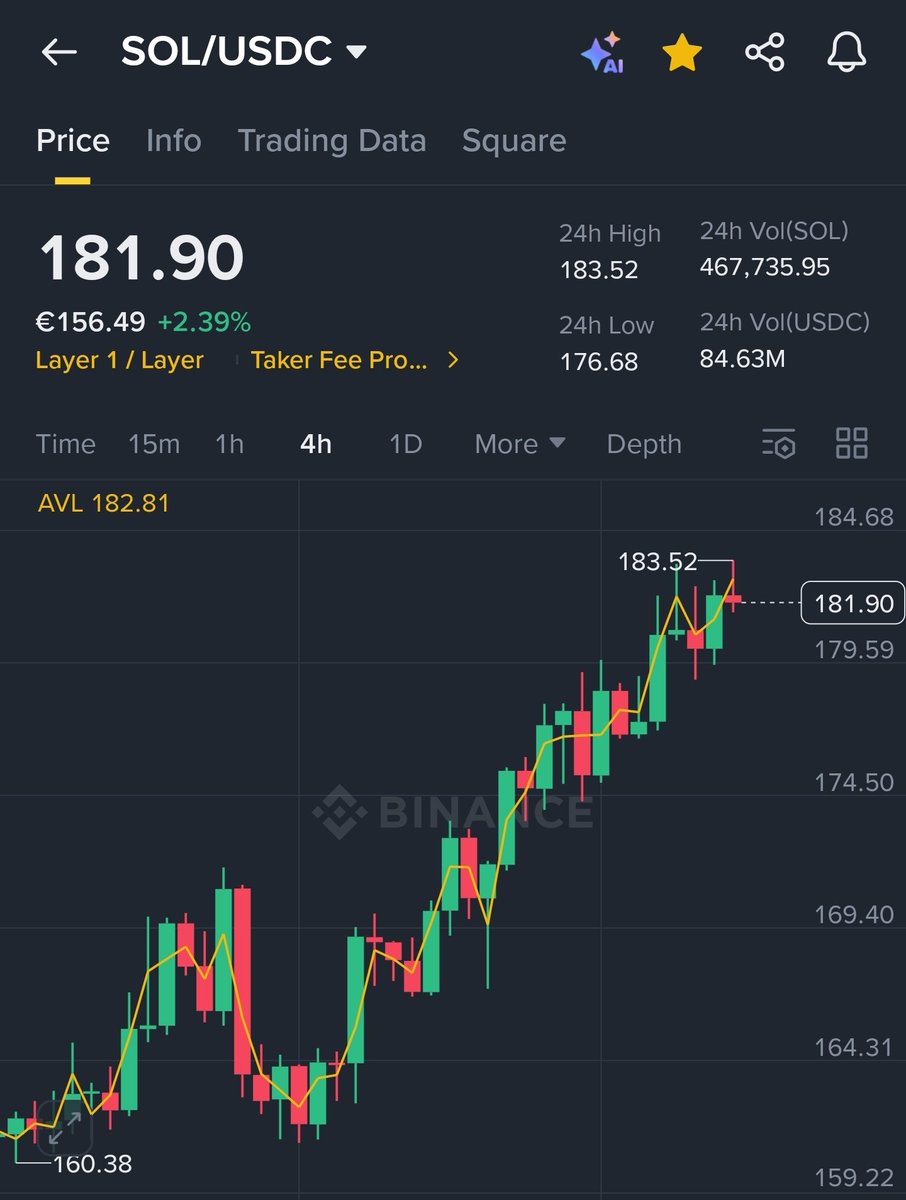906x1200 pixels.
Task: Tap the Layer 1 / Layer tag
Action: point(120,360)
